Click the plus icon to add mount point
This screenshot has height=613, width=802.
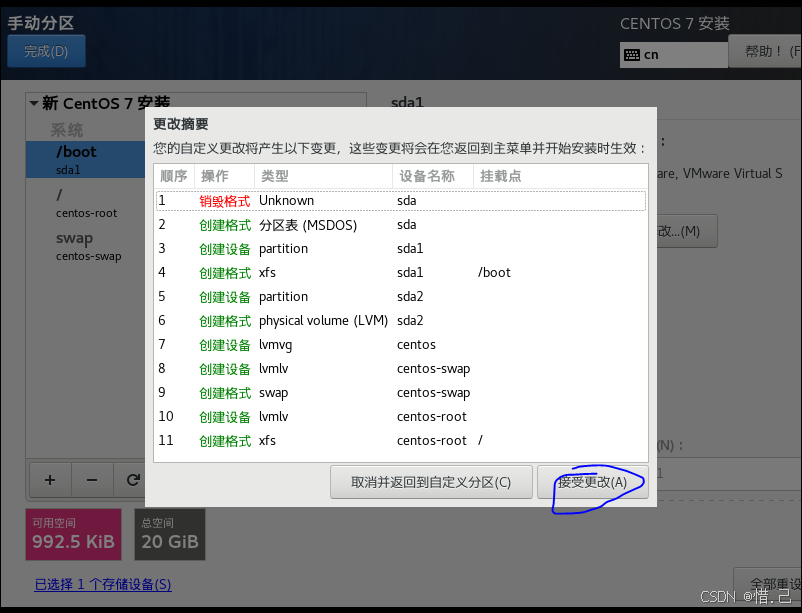[x=49, y=480]
